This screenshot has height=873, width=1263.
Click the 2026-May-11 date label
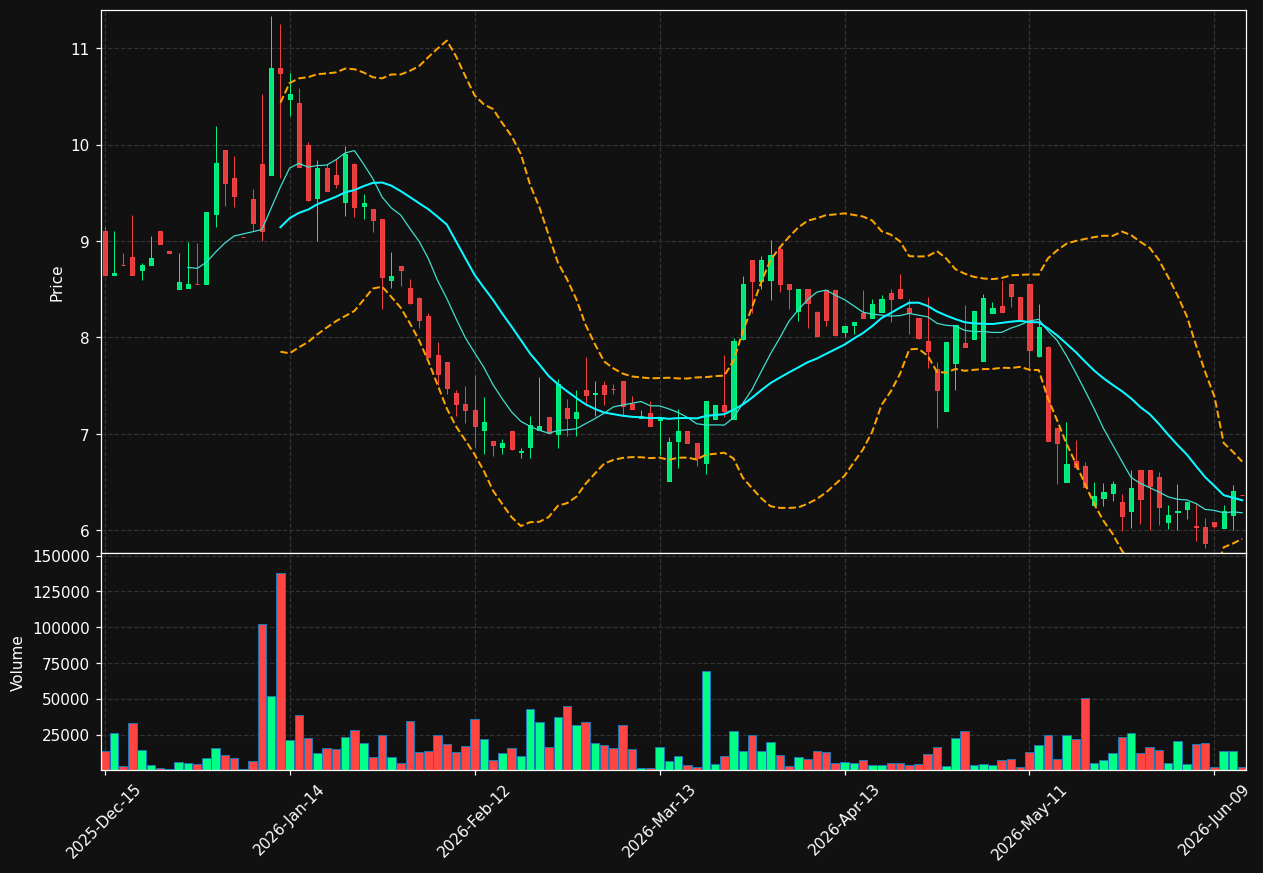click(x=1029, y=821)
